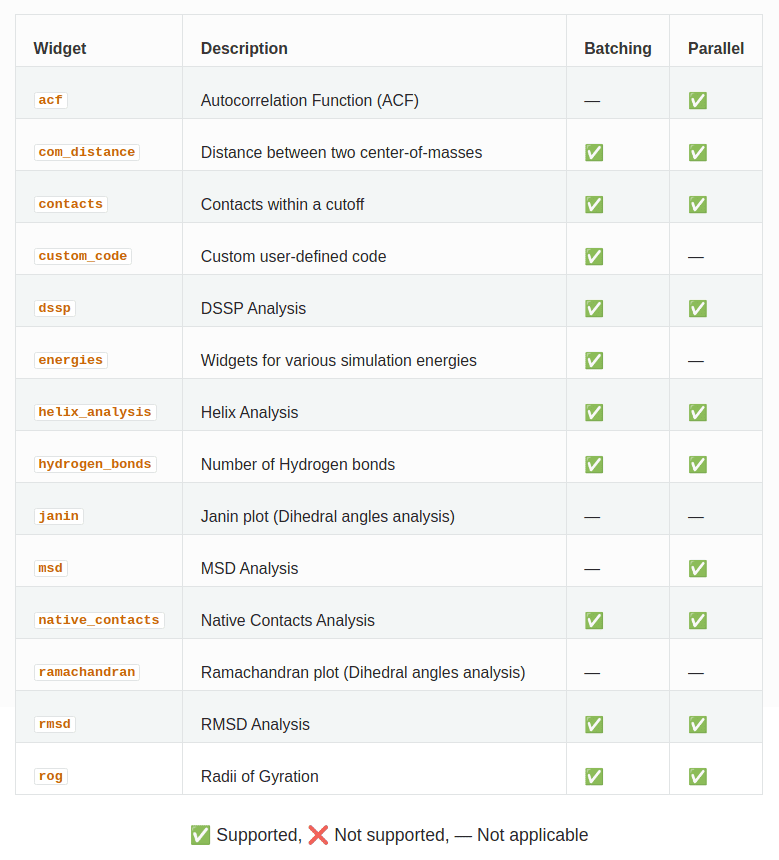779x860 pixels.
Task: Click the janin widget code tag
Action: 59,516
